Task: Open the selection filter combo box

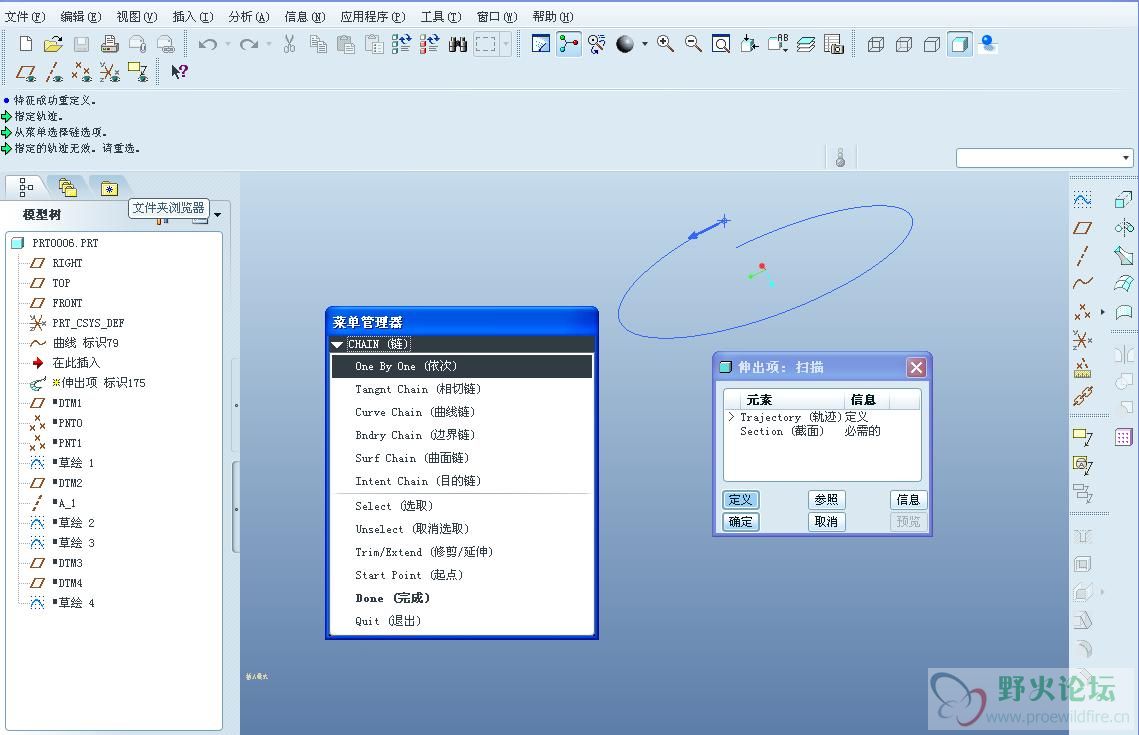Action: tap(1045, 158)
